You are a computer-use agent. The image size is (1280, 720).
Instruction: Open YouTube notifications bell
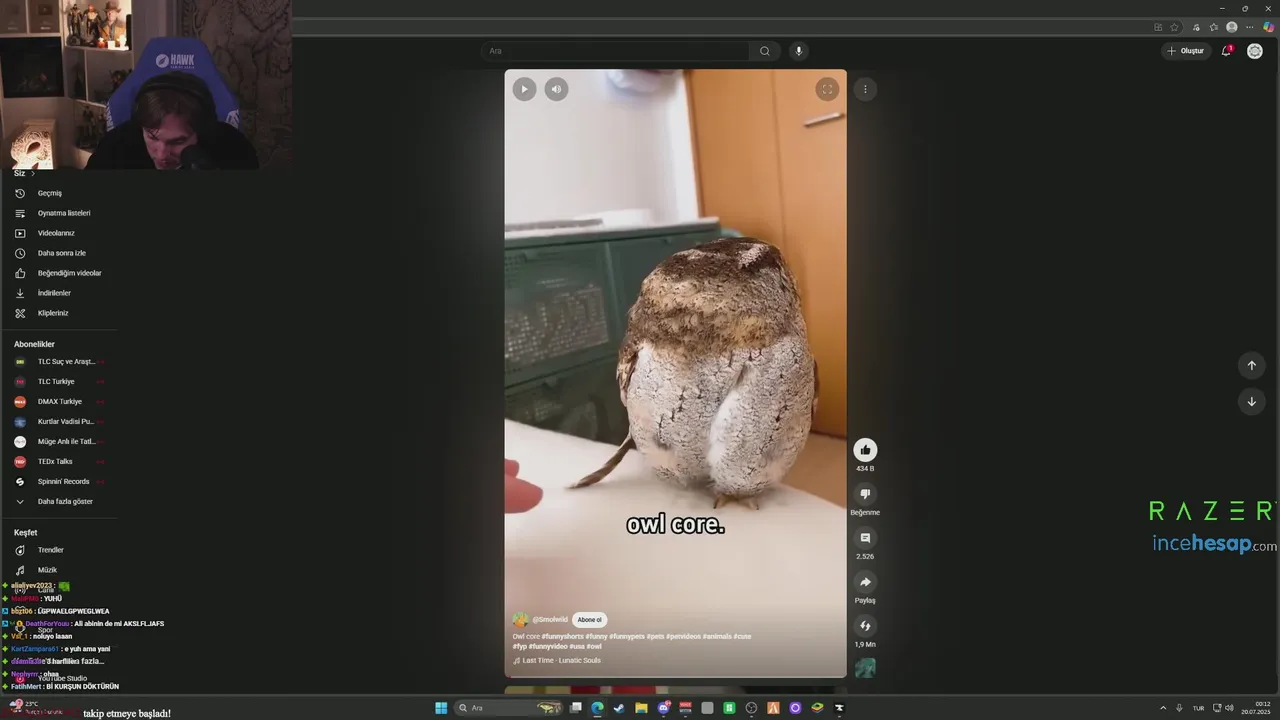pos(1227,51)
